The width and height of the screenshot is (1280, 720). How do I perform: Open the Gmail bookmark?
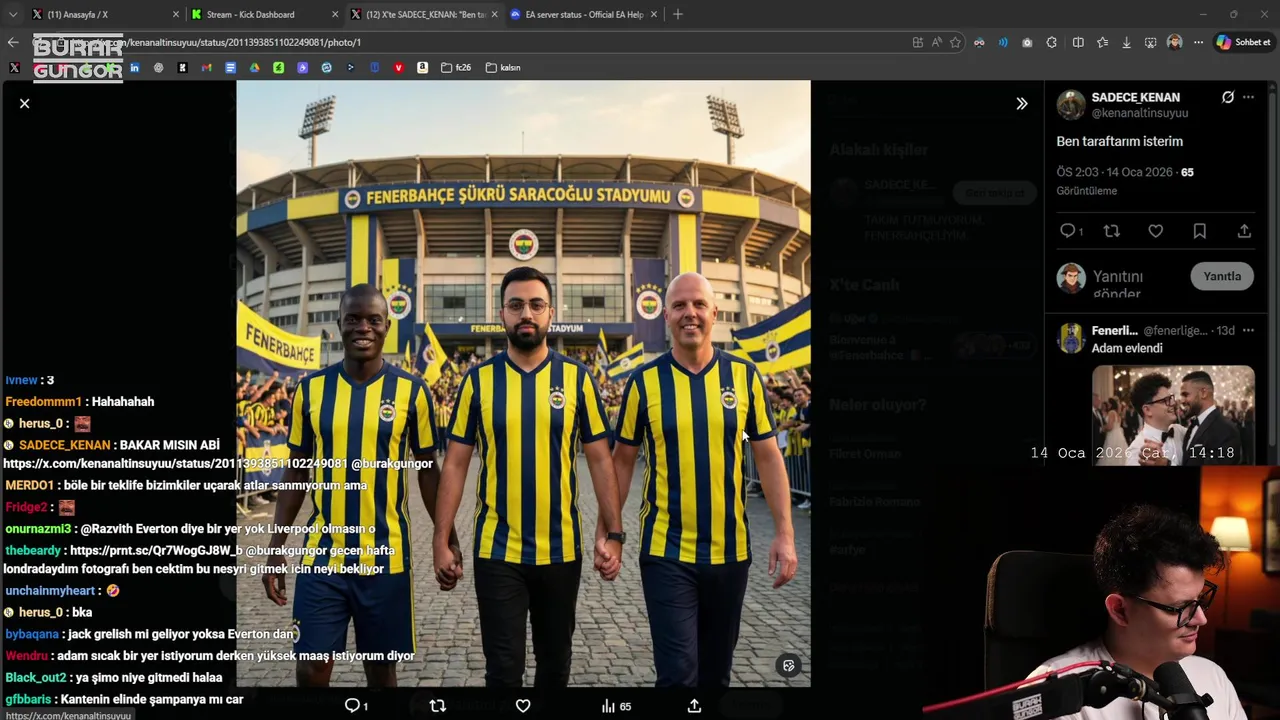(206, 67)
